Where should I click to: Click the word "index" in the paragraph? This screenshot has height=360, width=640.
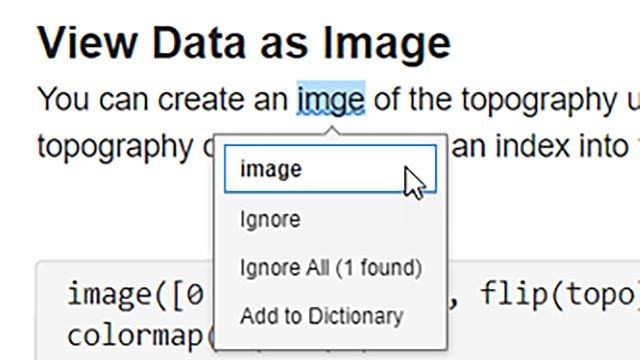point(532,146)
